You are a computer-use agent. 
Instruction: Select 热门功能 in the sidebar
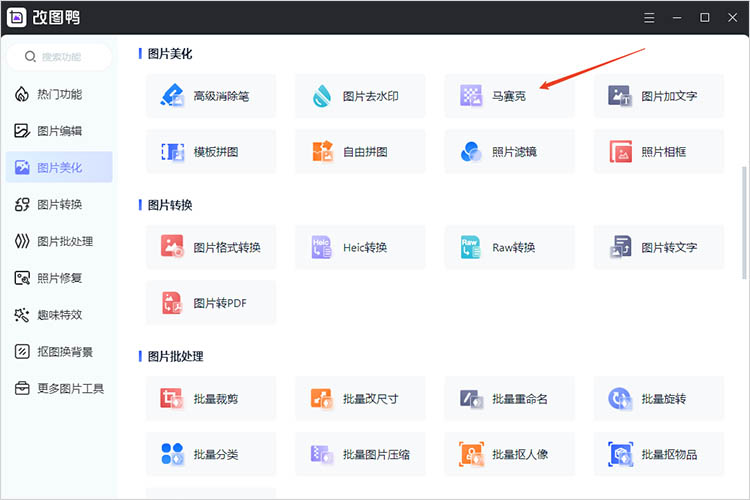[x=59, y=94]
